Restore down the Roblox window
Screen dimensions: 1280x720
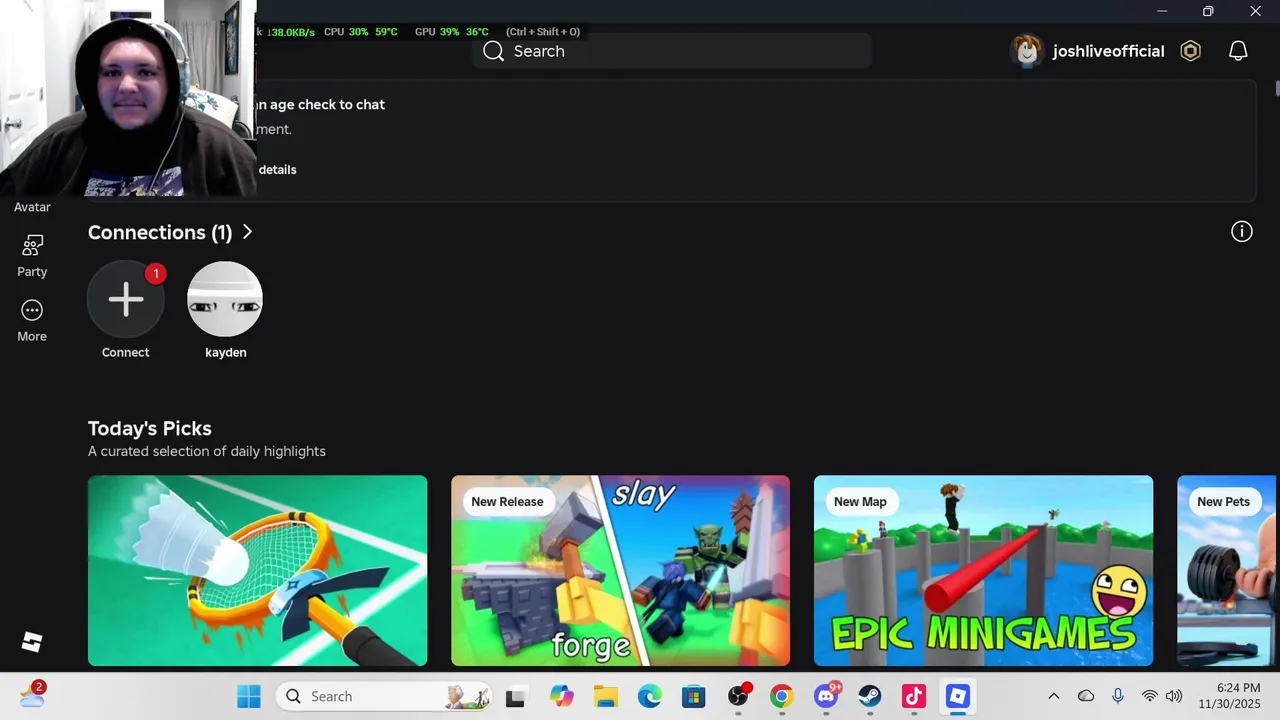[1208, 11]
